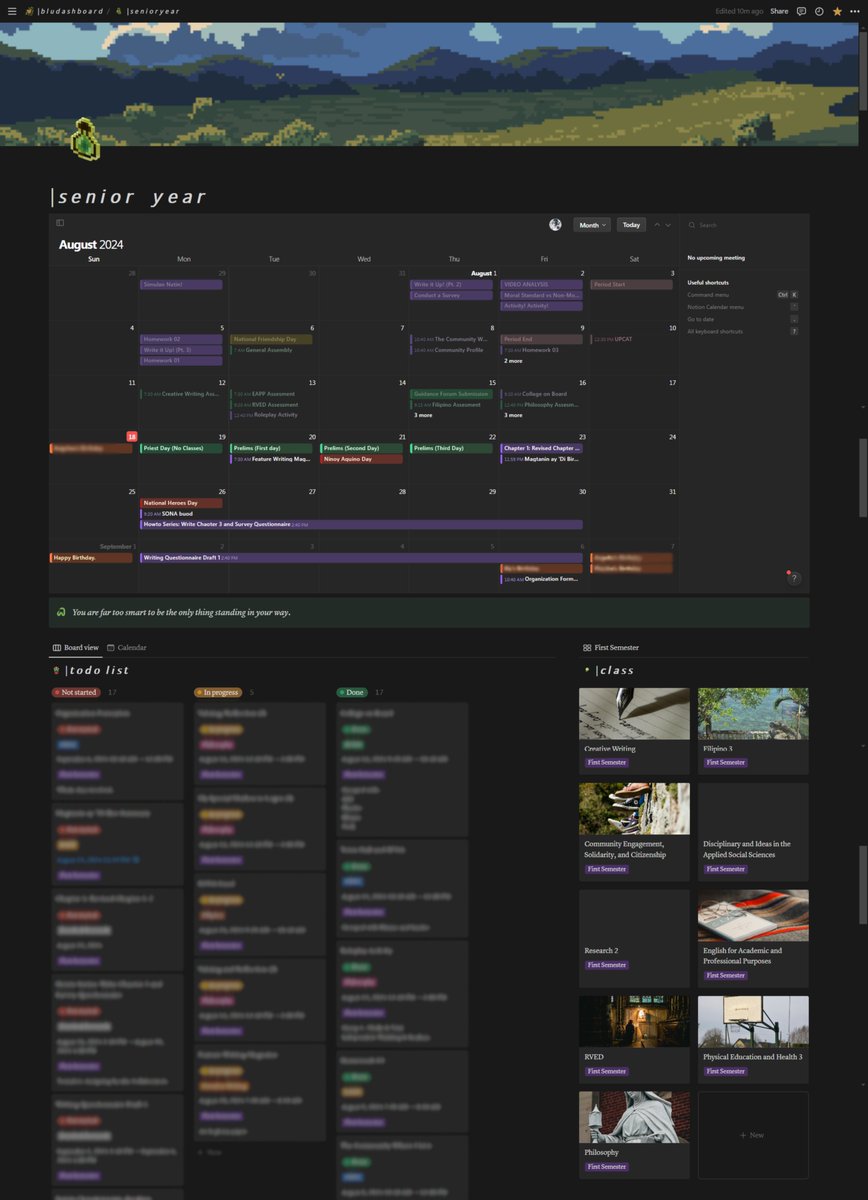Click the In progress status tag
Image resolution: width=868 pixels, height=1200 pixels.
click(x=218, y=692)
